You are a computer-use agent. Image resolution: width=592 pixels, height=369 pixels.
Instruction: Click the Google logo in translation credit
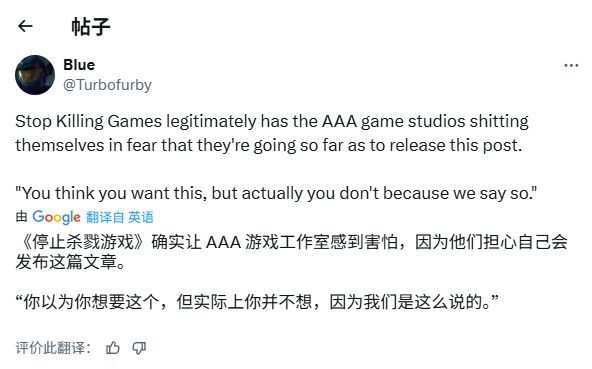56,217
